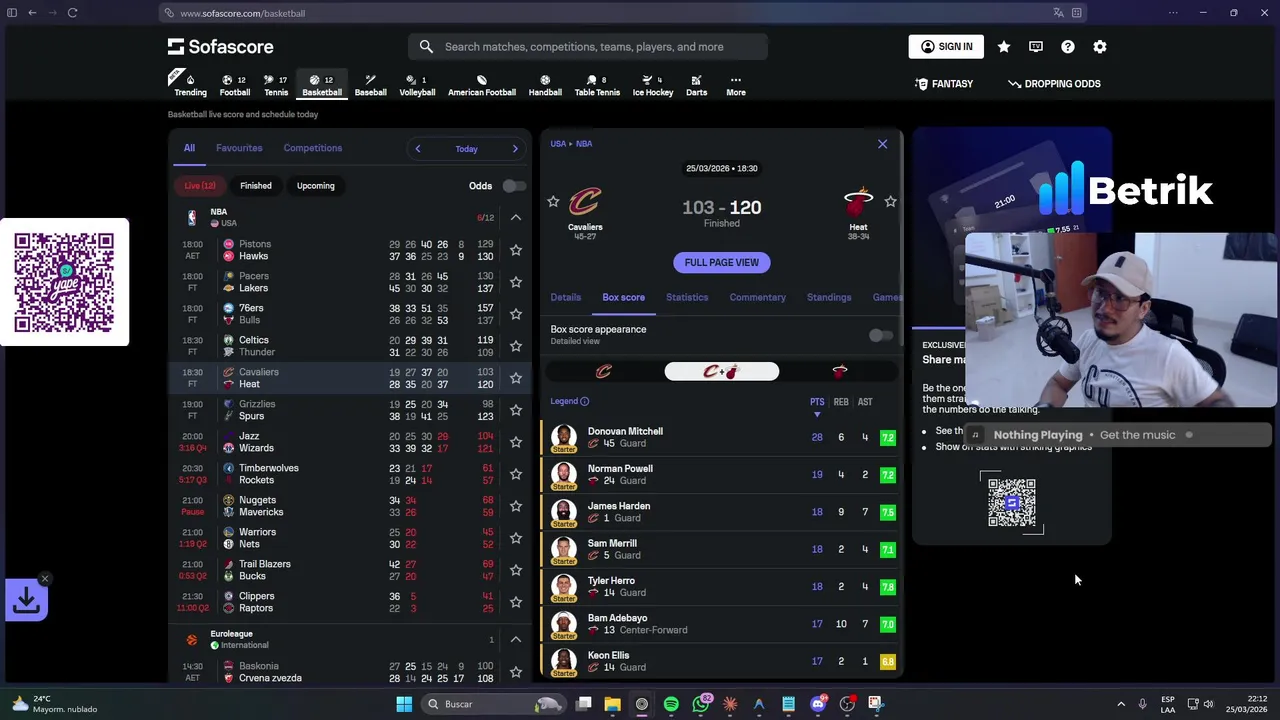Open the DROPPING ODDS link

tap(1054, 84)
